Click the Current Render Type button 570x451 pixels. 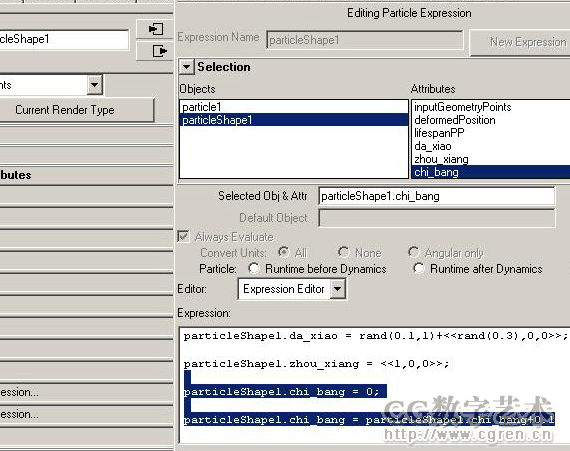[x=77, y=110]
